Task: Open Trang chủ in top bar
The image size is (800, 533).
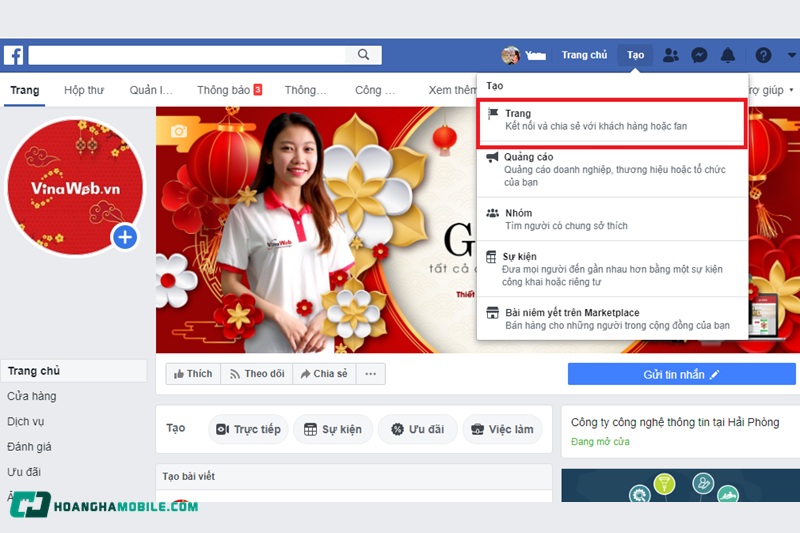Action: [x=584, y=55]
